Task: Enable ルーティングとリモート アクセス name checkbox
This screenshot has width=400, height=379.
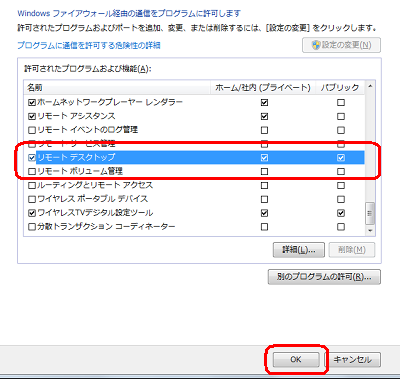Action: click(x=32, y=185)
